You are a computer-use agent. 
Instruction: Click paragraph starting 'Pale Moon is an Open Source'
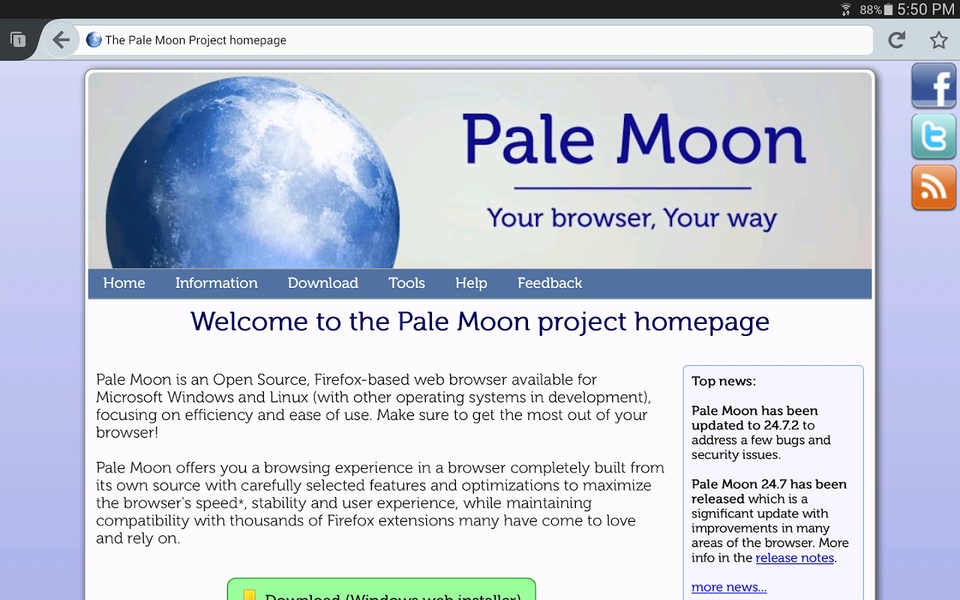click(373, 406)
